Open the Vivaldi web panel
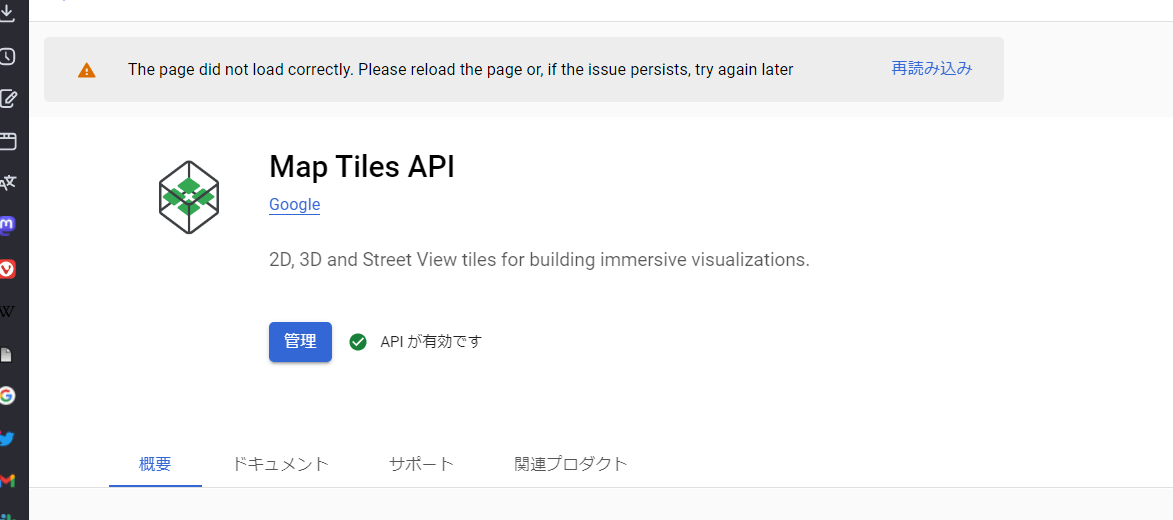 click(x=7, y=268)
